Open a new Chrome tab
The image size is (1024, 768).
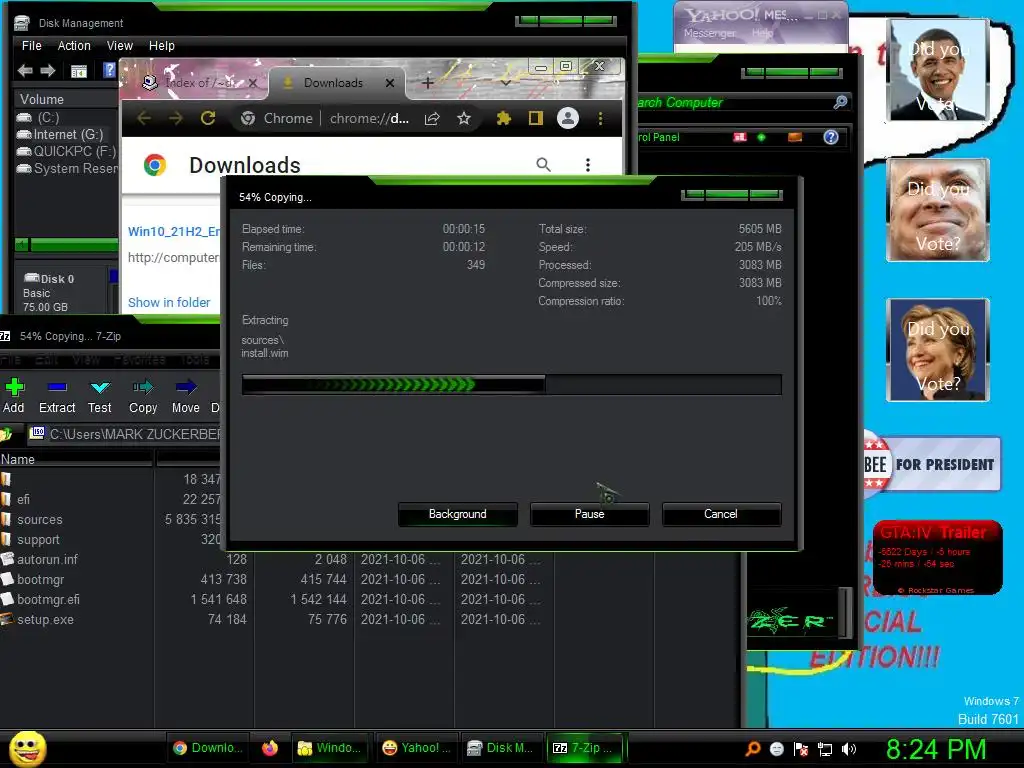click(427, 83)
